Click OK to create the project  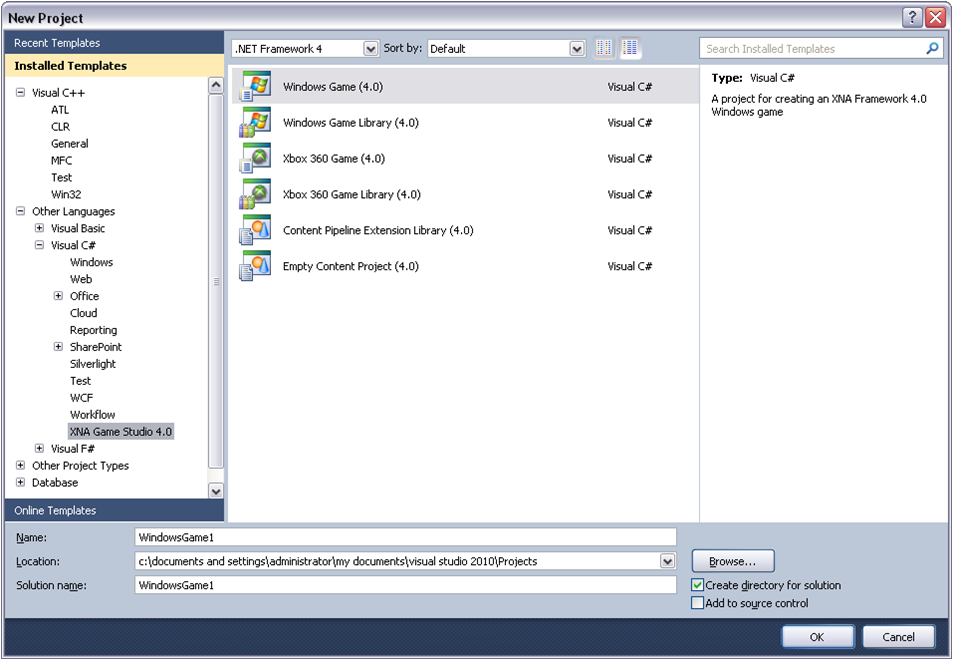(x=817, y=636)
